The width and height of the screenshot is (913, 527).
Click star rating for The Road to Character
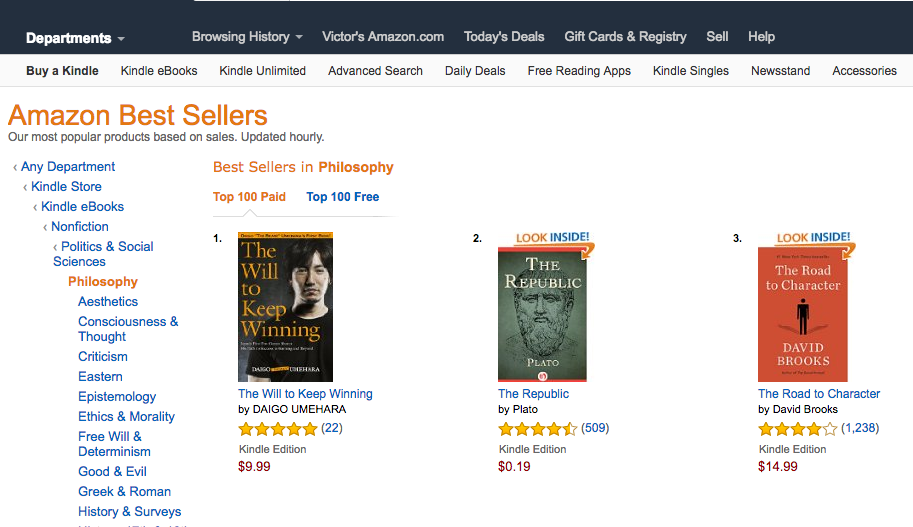(x=797, y=429)
